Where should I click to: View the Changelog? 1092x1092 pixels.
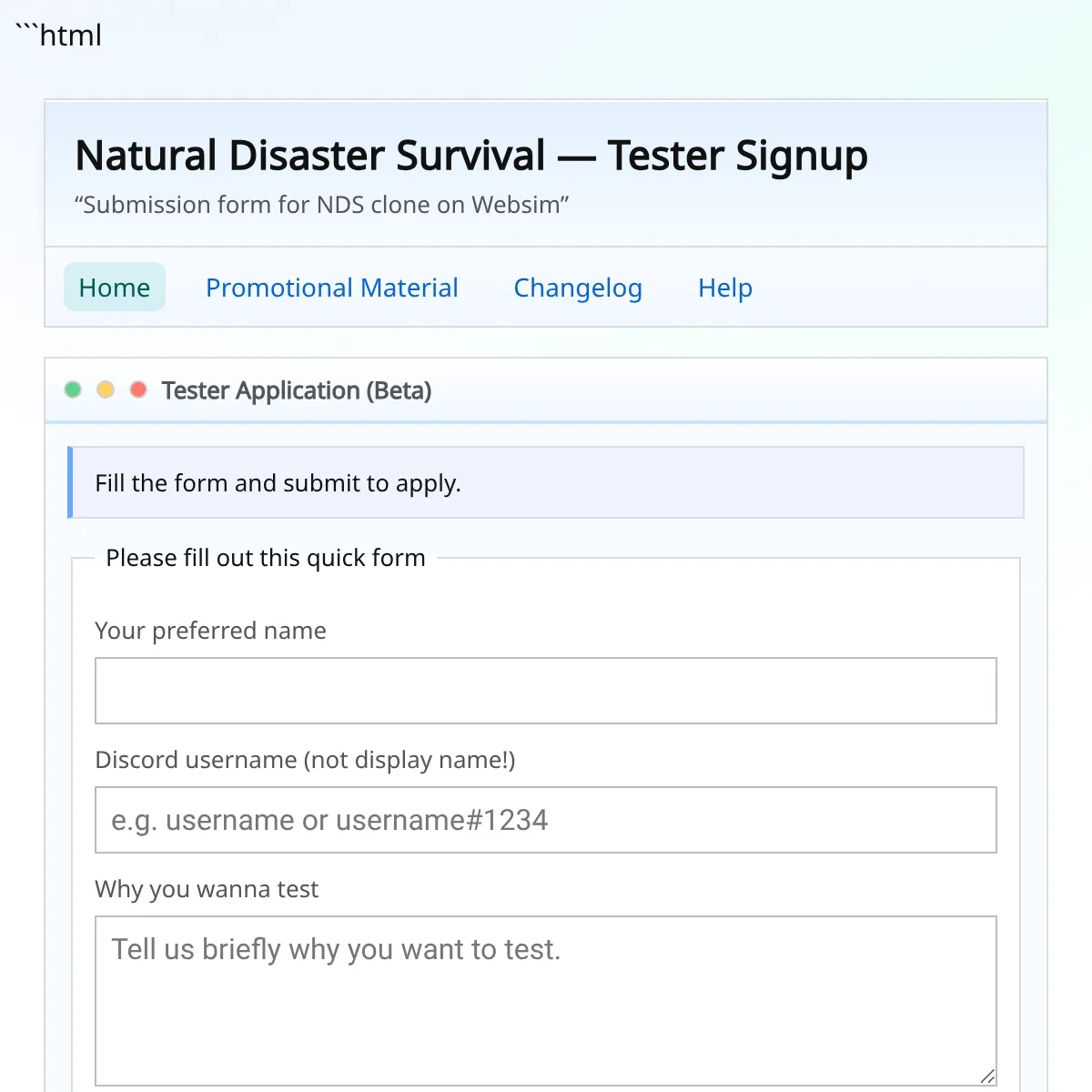coord(578,288)
